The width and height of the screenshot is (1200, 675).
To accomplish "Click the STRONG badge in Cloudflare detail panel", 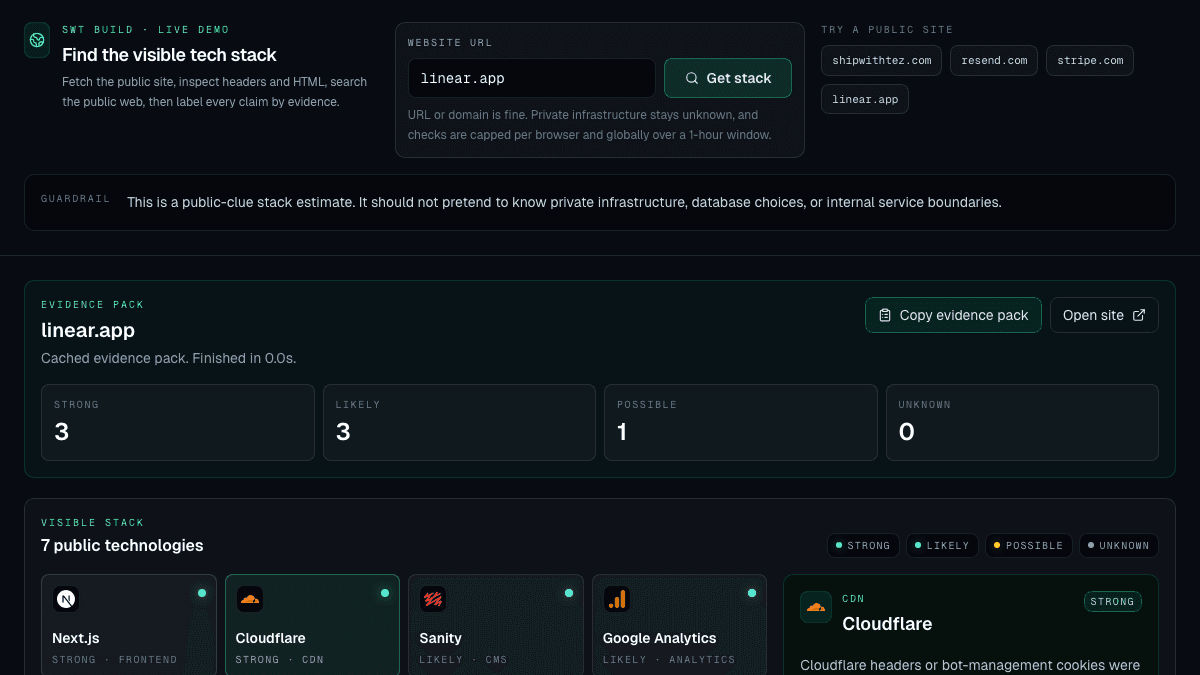I will coord(1113,602).
